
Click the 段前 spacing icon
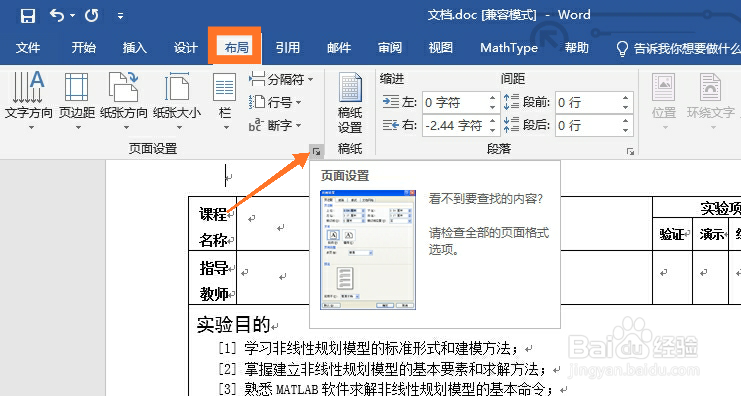click(x=511, y=102)
